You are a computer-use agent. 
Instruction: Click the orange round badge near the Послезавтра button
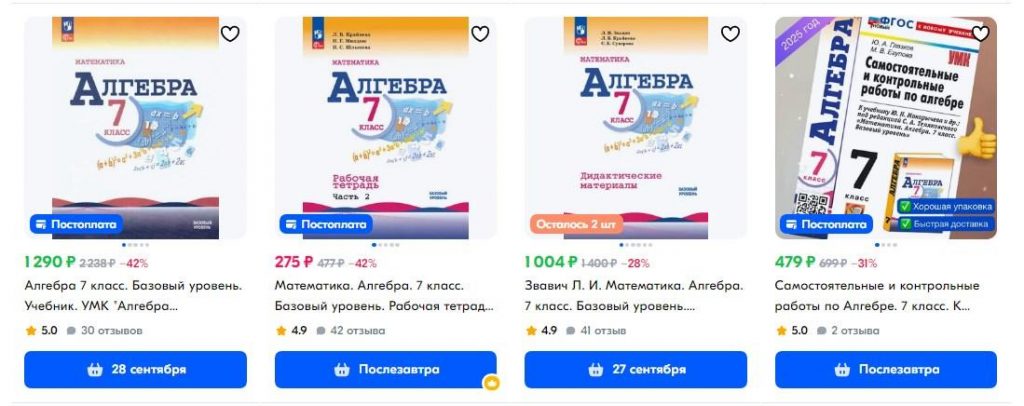tap(491, 384)
